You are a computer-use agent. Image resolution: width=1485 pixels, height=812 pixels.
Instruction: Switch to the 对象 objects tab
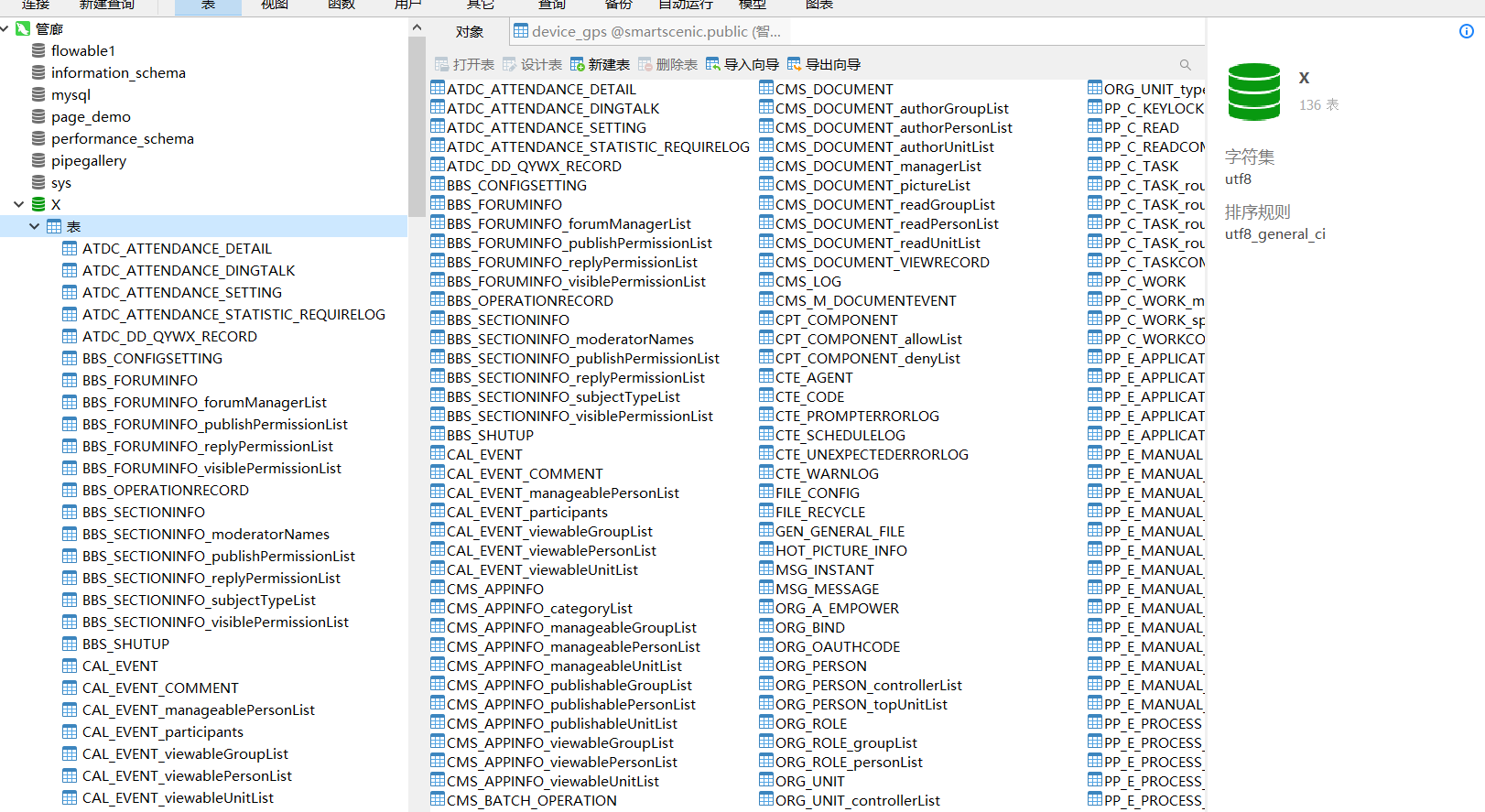[470, 31]
